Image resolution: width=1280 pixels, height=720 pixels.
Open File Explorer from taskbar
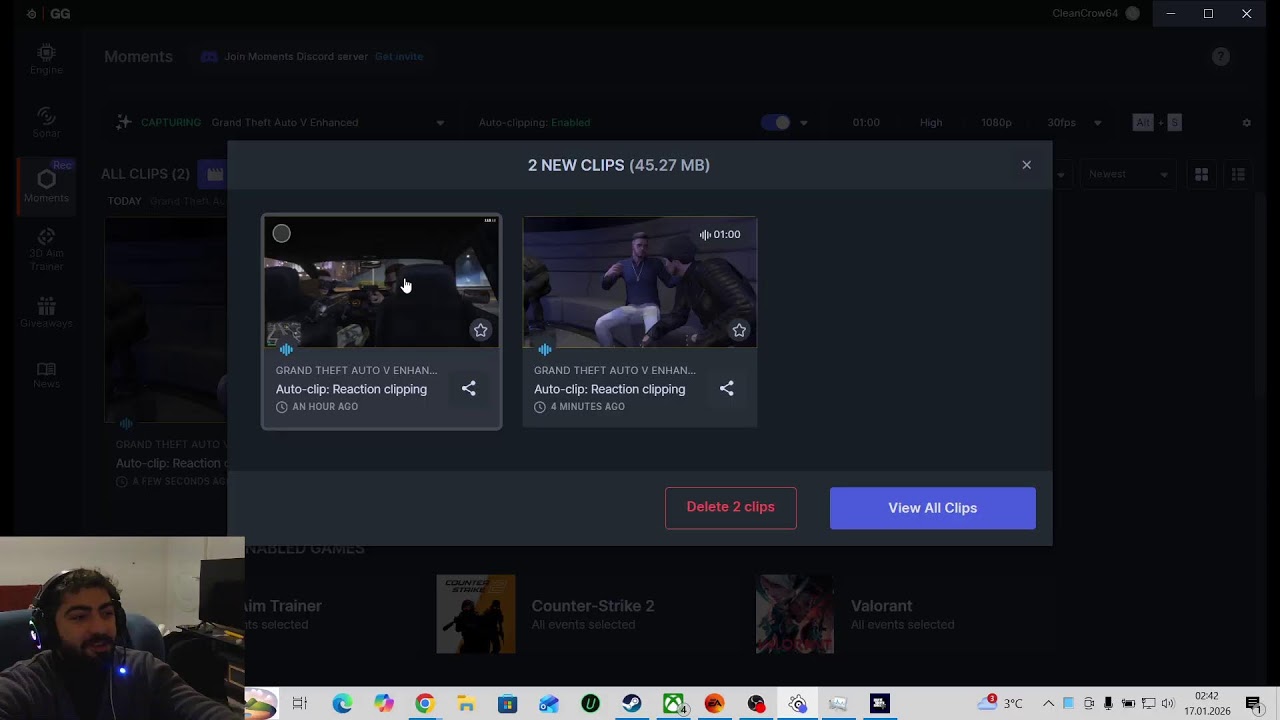point(466,704)
